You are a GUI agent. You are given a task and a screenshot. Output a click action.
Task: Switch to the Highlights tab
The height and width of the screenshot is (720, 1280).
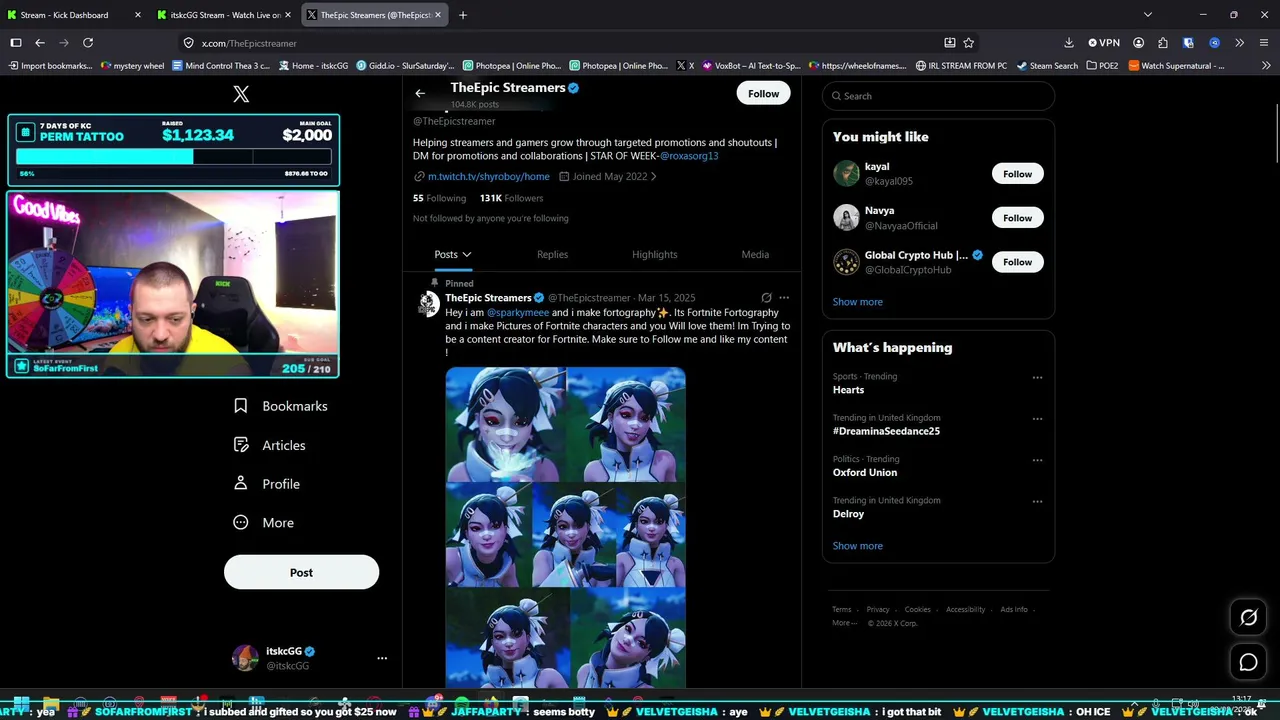click(654, 255)
